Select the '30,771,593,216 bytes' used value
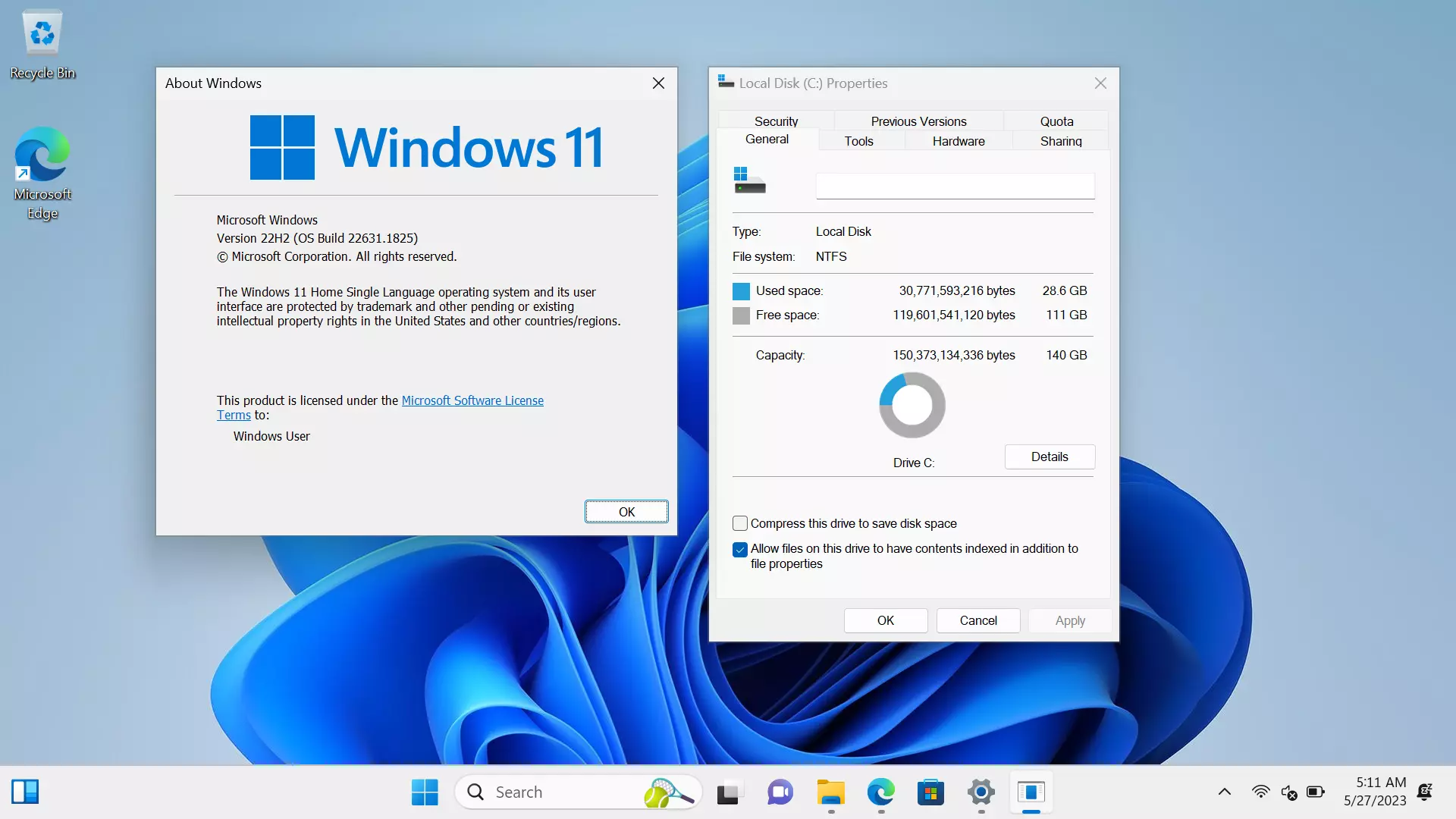The width and height of the screenshot is (1456, 819). tap(957, 291)
